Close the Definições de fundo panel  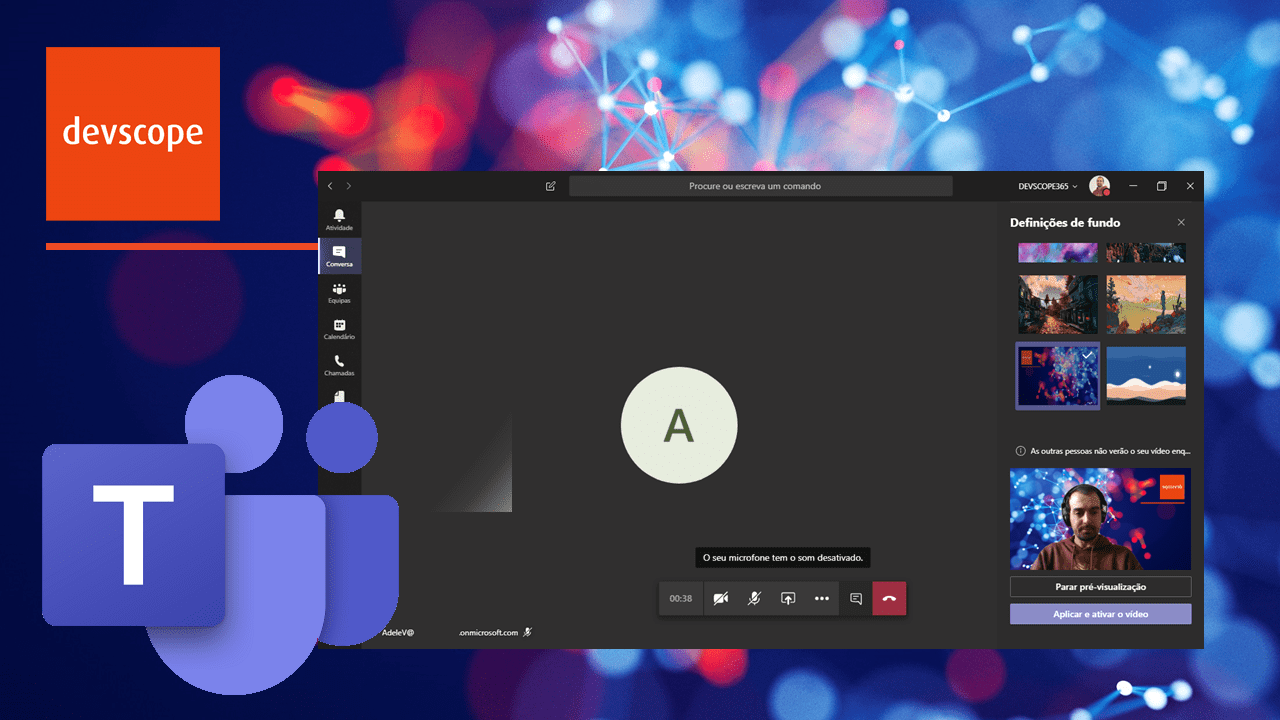click(1181, 222)
